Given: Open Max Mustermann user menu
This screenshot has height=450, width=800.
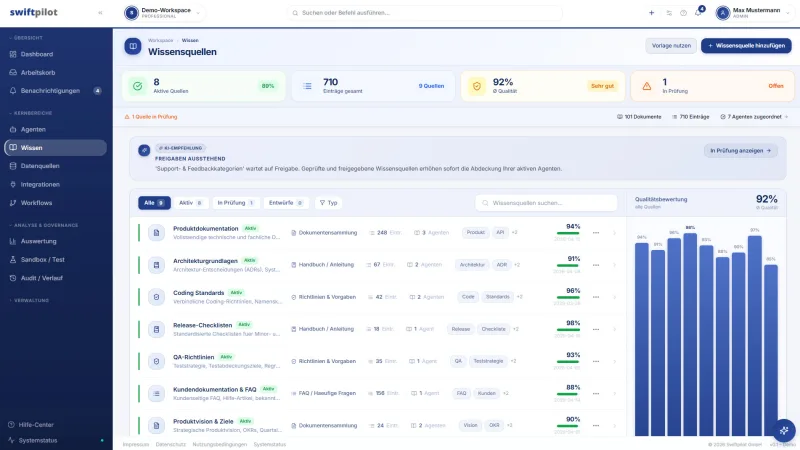Looking at the screenshot, I should click(754, 13).
